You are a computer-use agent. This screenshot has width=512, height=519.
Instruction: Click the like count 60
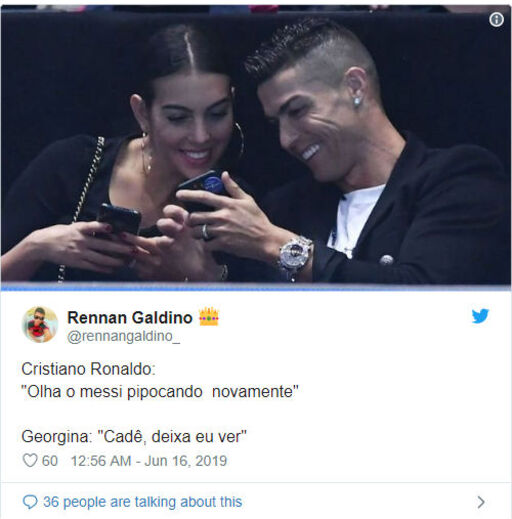click(x=50, y=461)
